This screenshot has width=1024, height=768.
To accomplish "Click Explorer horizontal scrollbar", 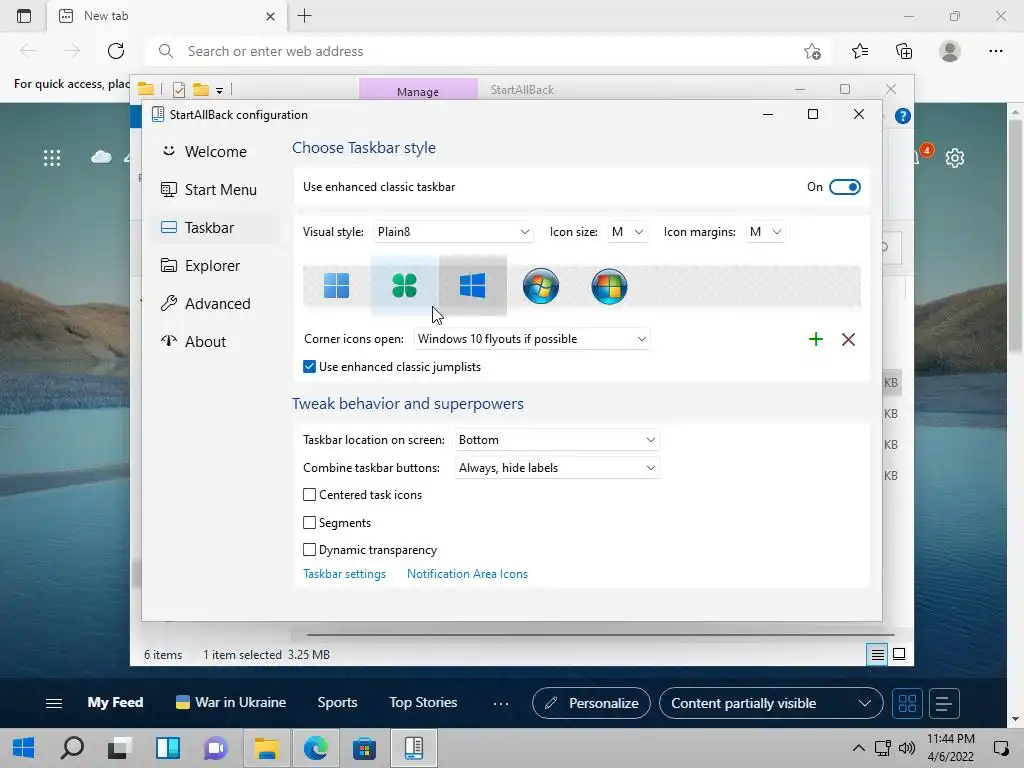I will click(x=600, y=634).
